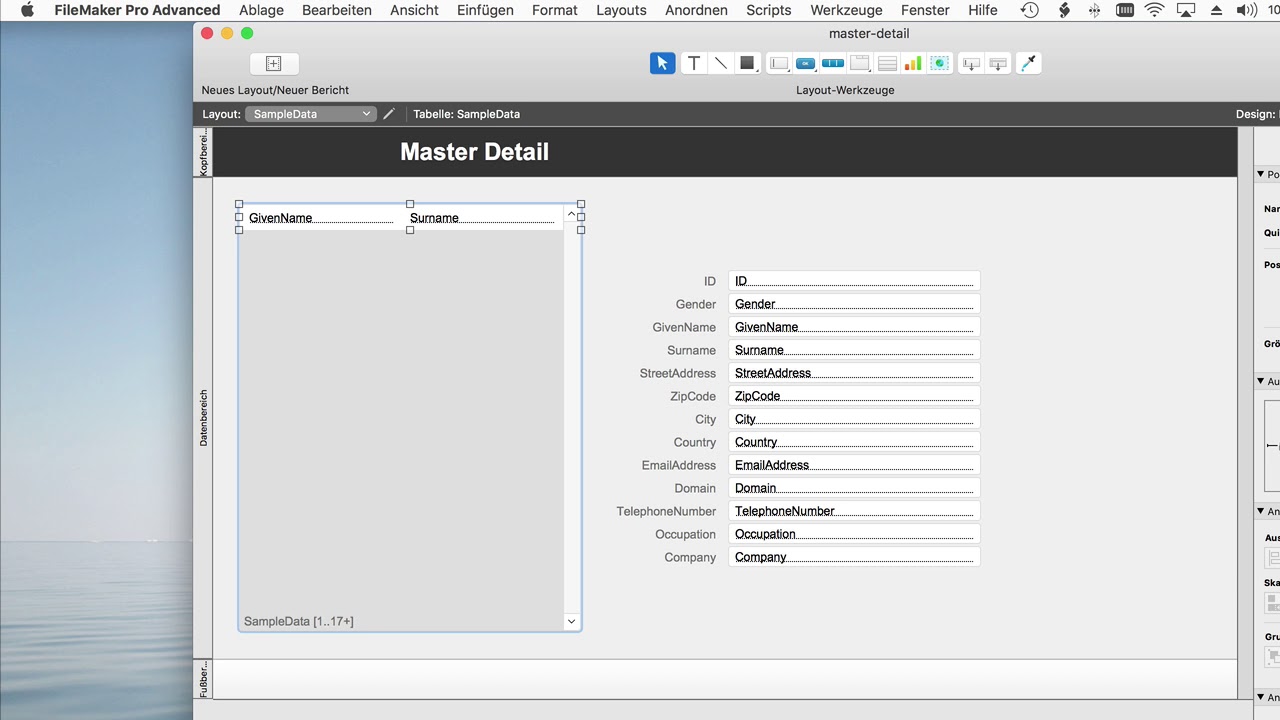
Task: Open the Werkzeuge menu
Action: coord(846,10)
